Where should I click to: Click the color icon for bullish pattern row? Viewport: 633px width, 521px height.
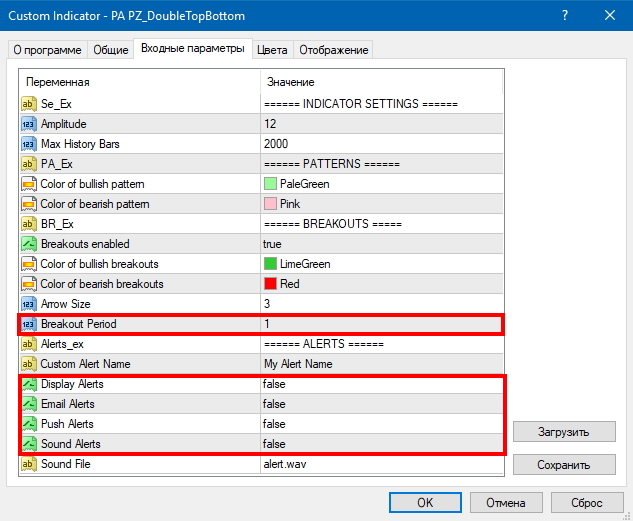(x=28, y=184)
